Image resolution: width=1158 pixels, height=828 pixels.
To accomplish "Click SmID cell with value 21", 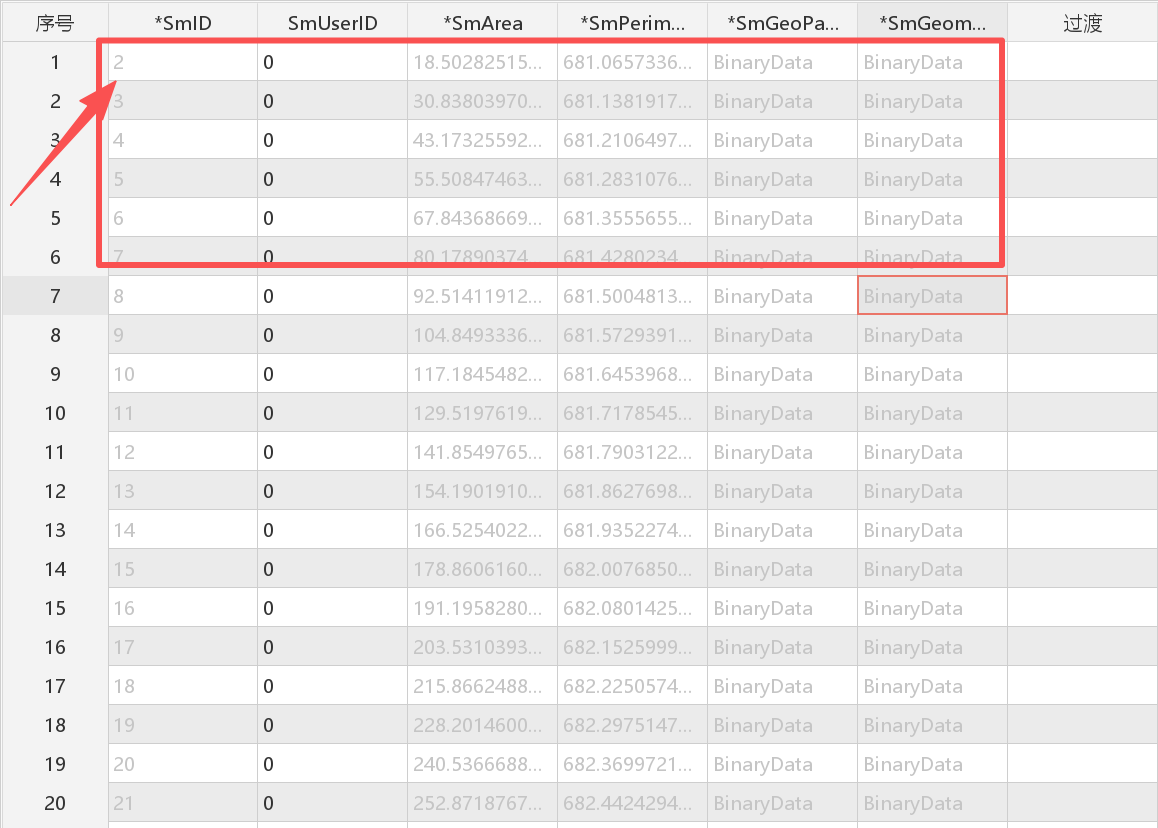I will (x=182, y=803).
